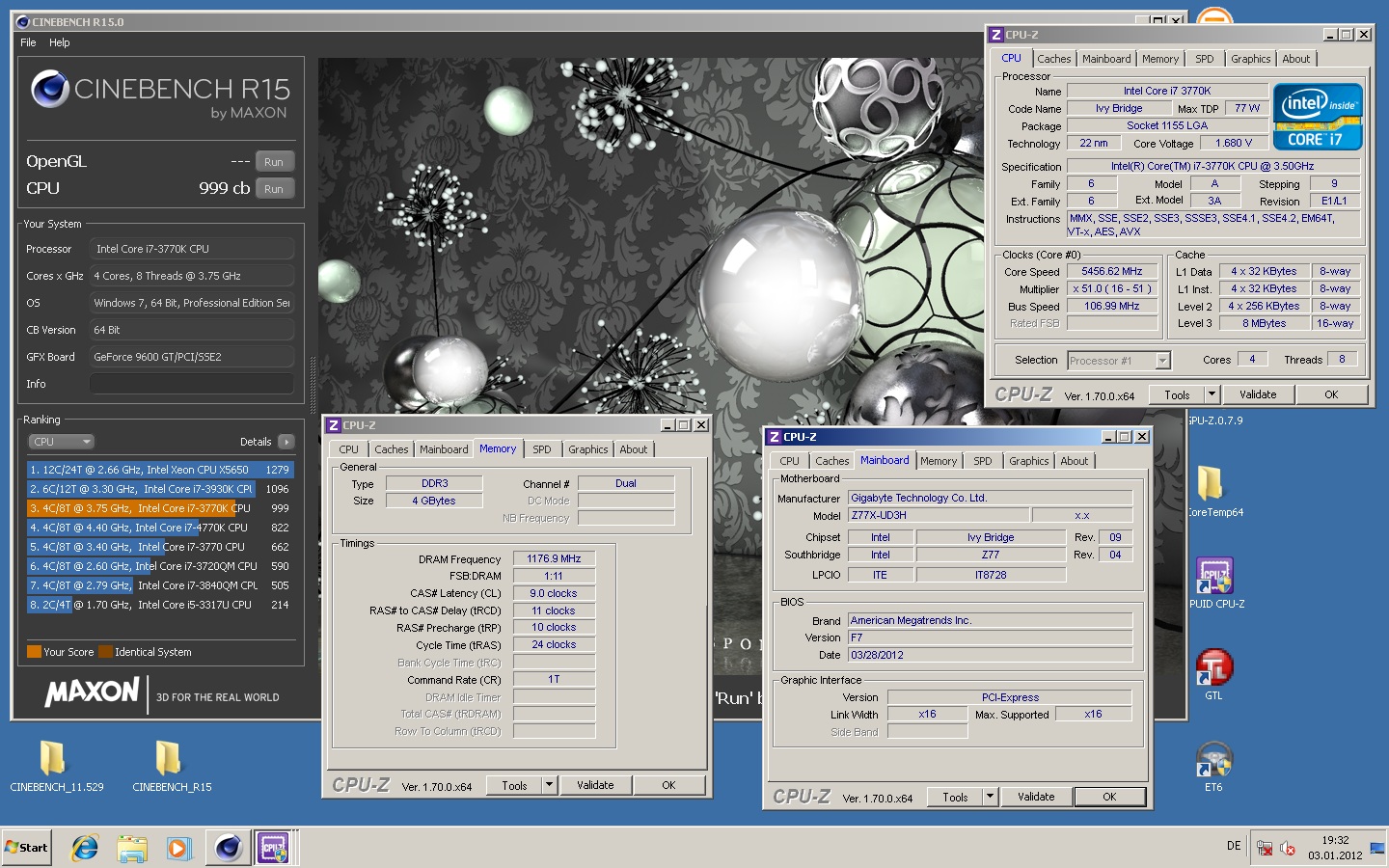Click the Core Voltage 1.680 V value

coord(1233,143)
